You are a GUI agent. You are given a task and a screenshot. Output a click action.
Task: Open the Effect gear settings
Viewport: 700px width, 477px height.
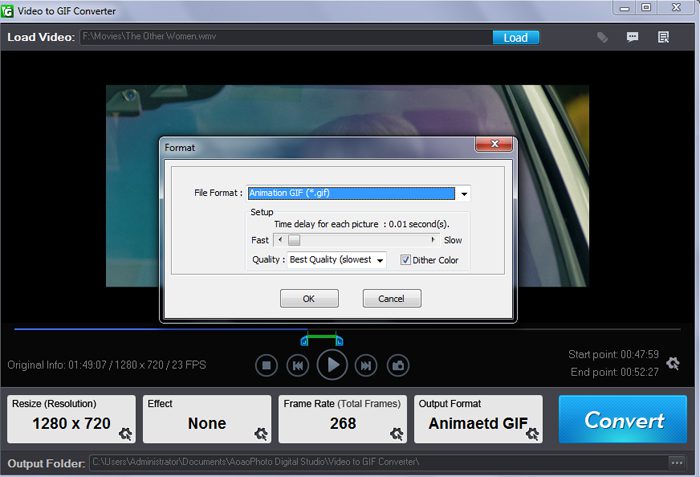point(261,434)
